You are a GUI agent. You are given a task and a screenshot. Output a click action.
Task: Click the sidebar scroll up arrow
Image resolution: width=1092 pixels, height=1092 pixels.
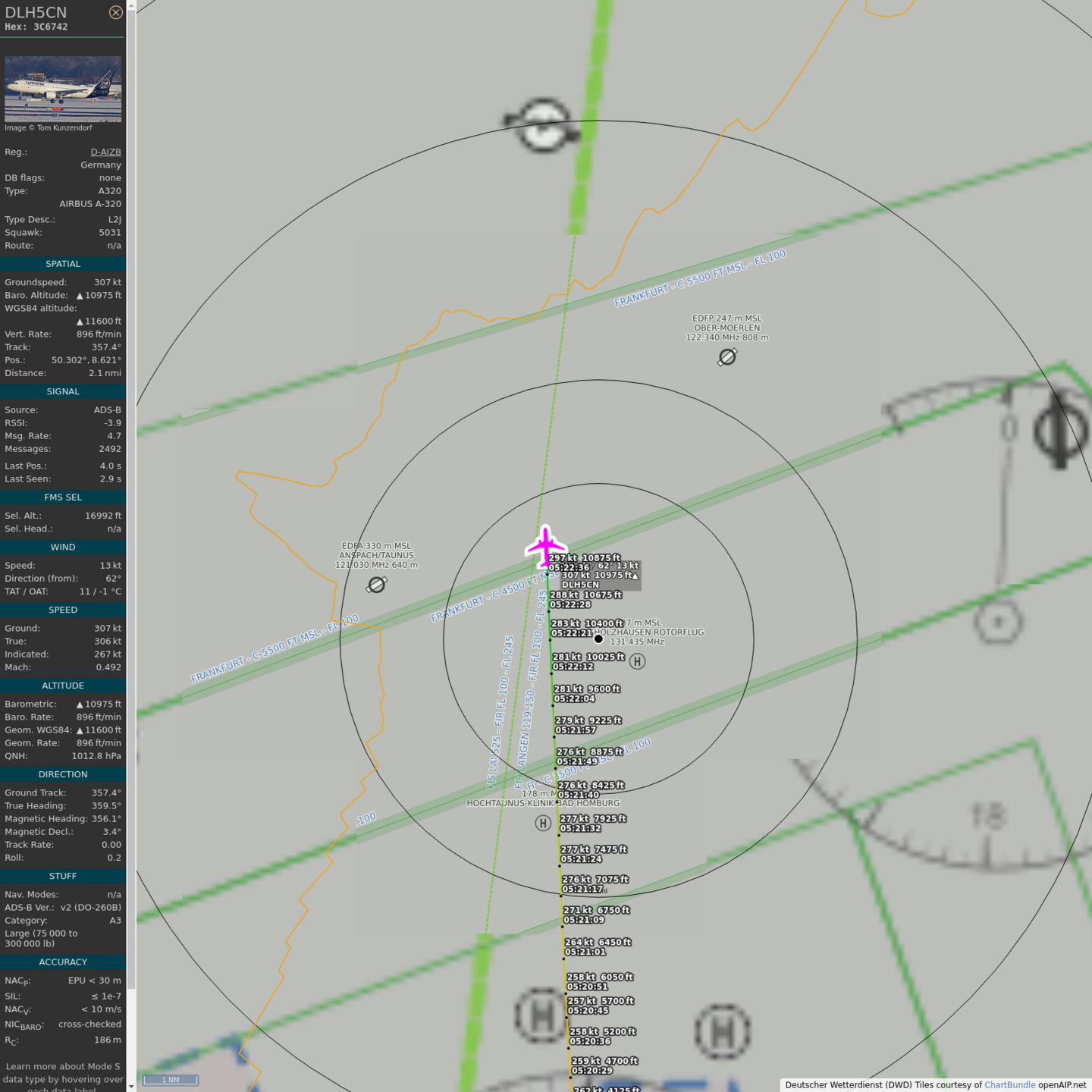point(131,5)
